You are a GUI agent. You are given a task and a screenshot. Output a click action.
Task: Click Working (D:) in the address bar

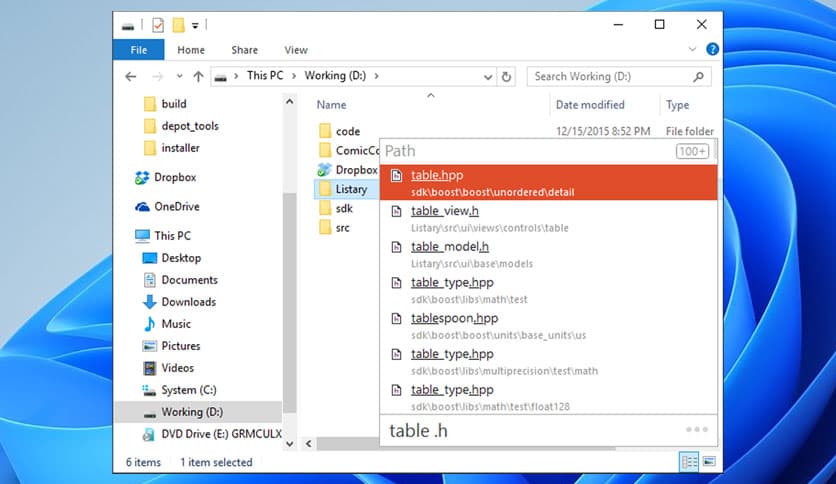click(335, 76)
